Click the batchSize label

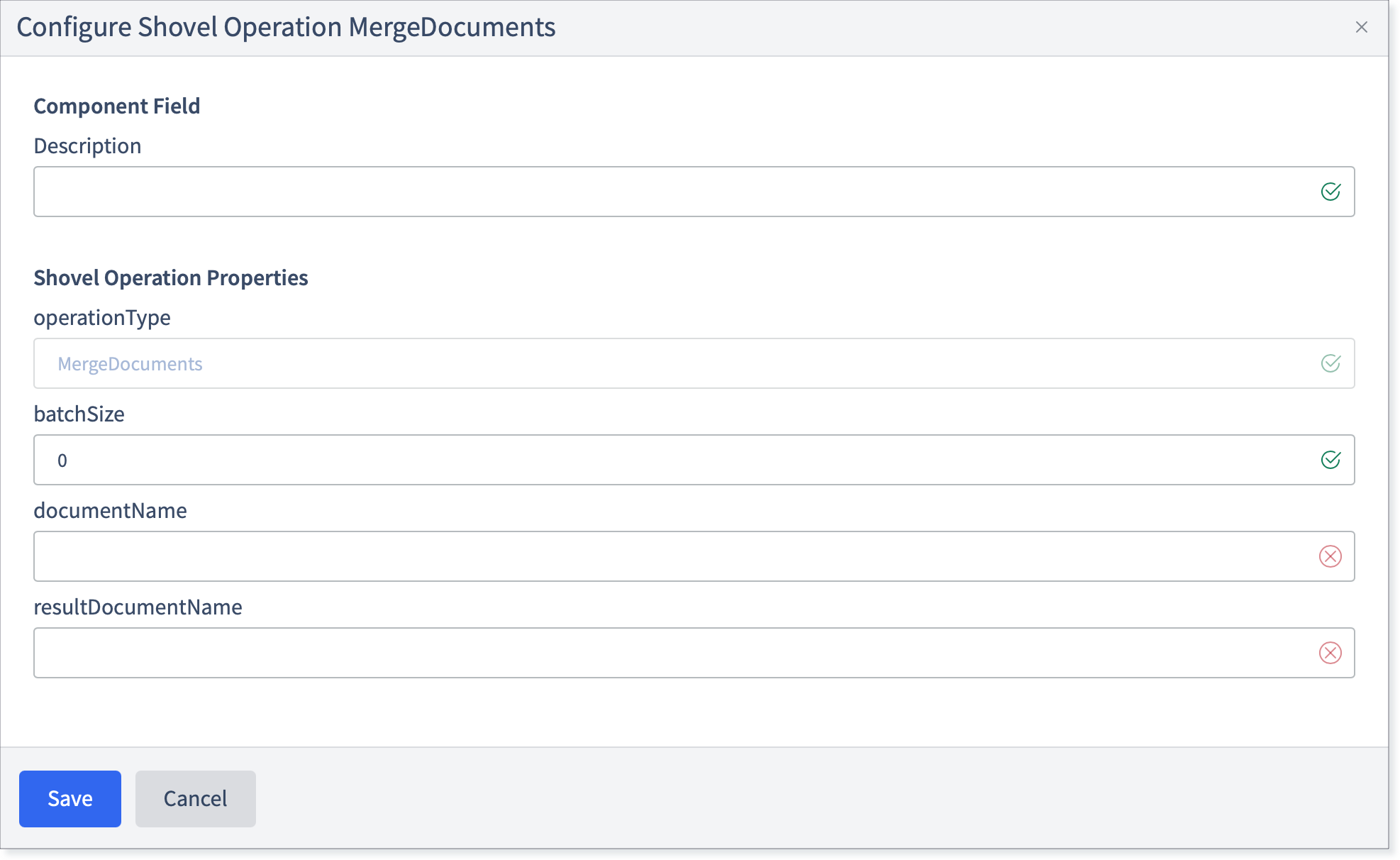pos(79,414)
